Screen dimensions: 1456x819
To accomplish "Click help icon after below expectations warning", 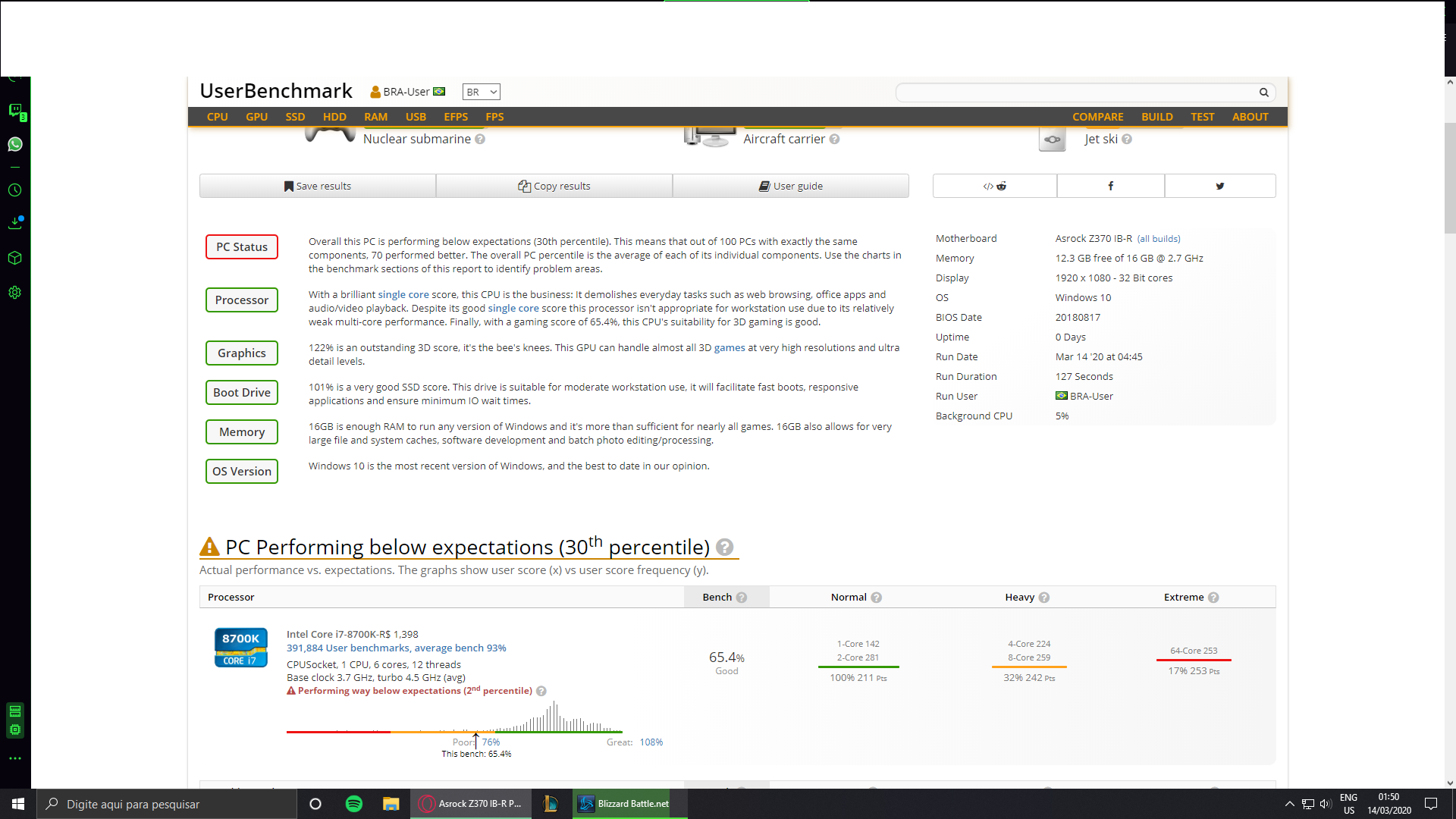I will 541,691.
